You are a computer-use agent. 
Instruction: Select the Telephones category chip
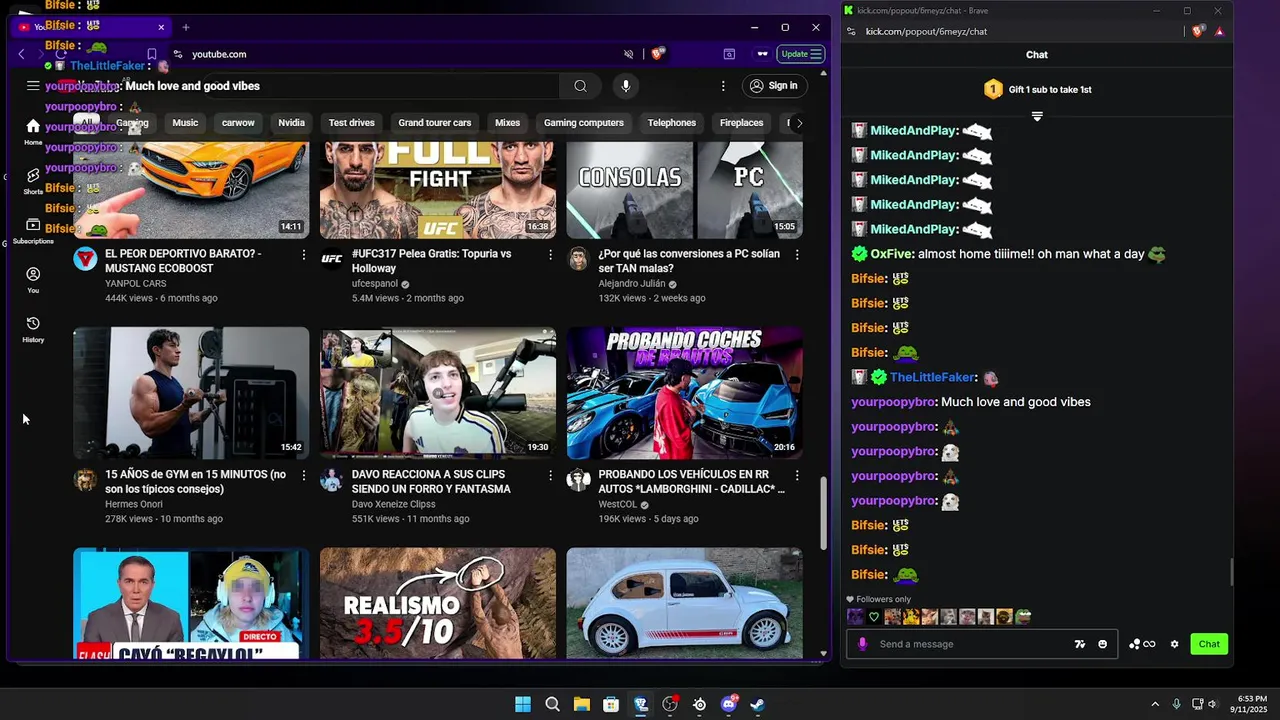(x=672, y=123)
